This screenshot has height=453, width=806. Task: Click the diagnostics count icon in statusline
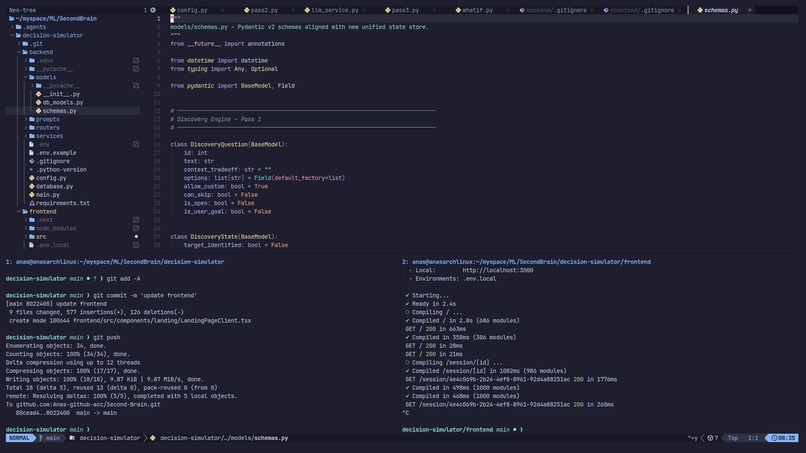pos(710,438)
